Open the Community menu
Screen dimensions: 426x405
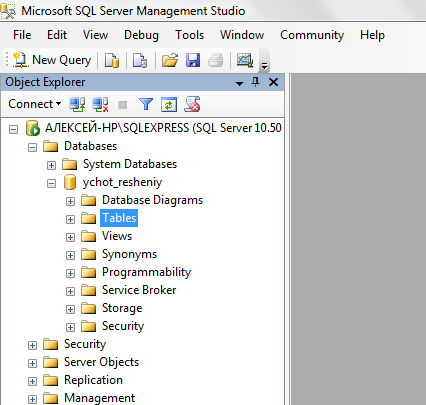[312, 35]
